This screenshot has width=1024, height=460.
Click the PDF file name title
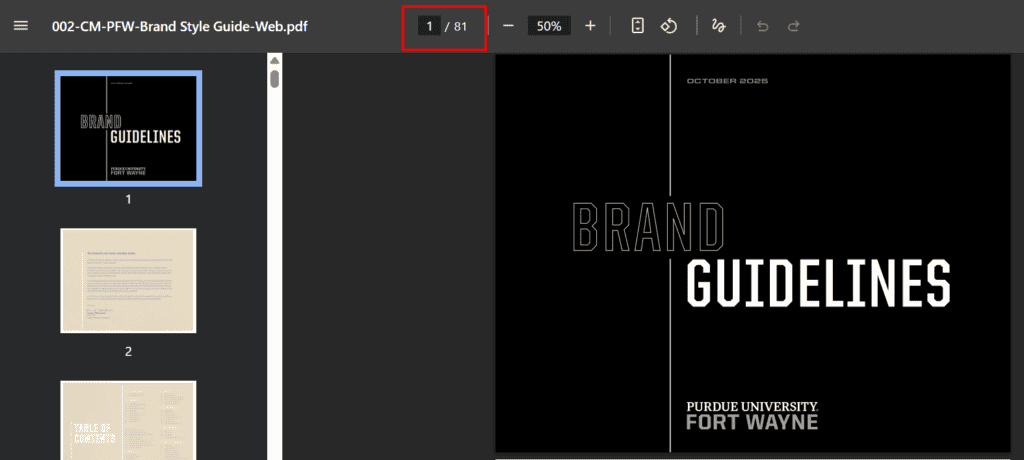tap(180, 26)
